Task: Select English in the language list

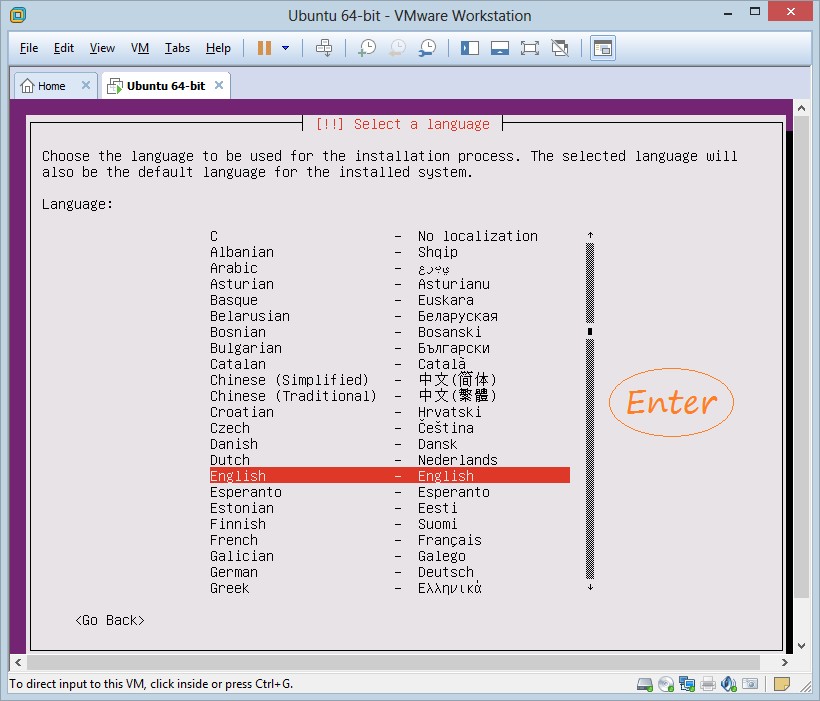Action: coord(390,476)
